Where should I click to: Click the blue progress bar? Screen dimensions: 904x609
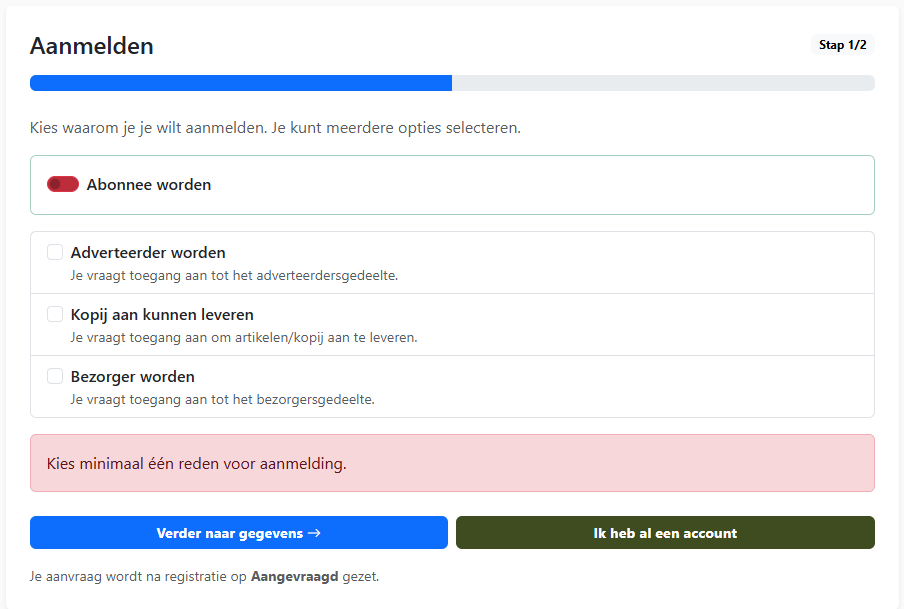coord(240,83)
